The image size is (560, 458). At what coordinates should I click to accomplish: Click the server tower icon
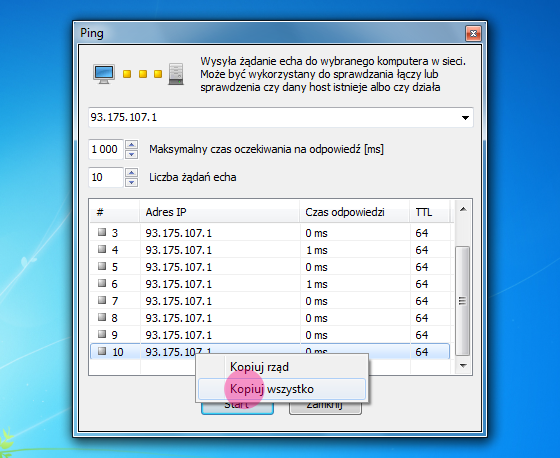pos(176,74)
